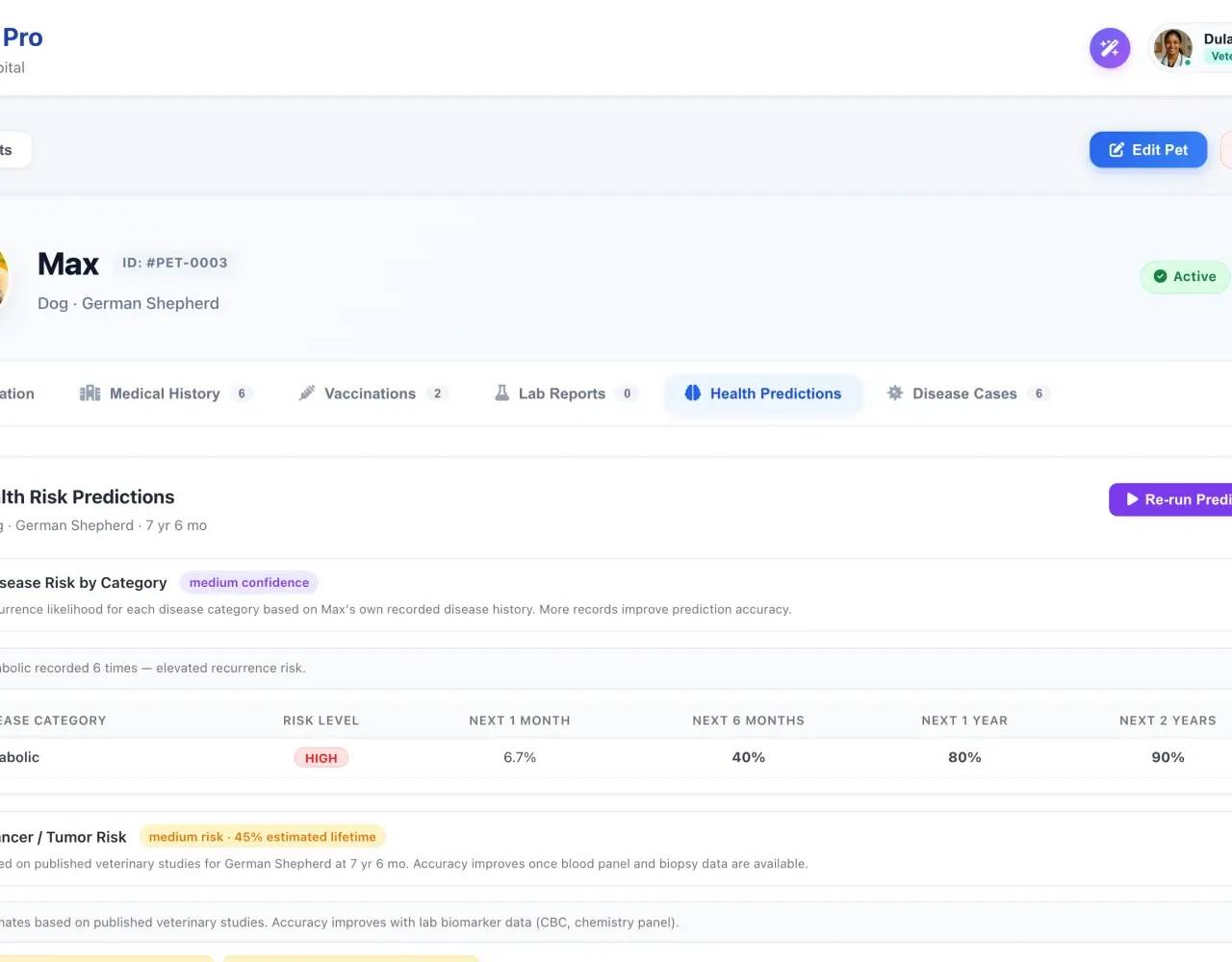Click the Re-run Prediction button
The height and width of the screenshot is (962, 1232).
pyautogui.click(x=1170, y=499)
